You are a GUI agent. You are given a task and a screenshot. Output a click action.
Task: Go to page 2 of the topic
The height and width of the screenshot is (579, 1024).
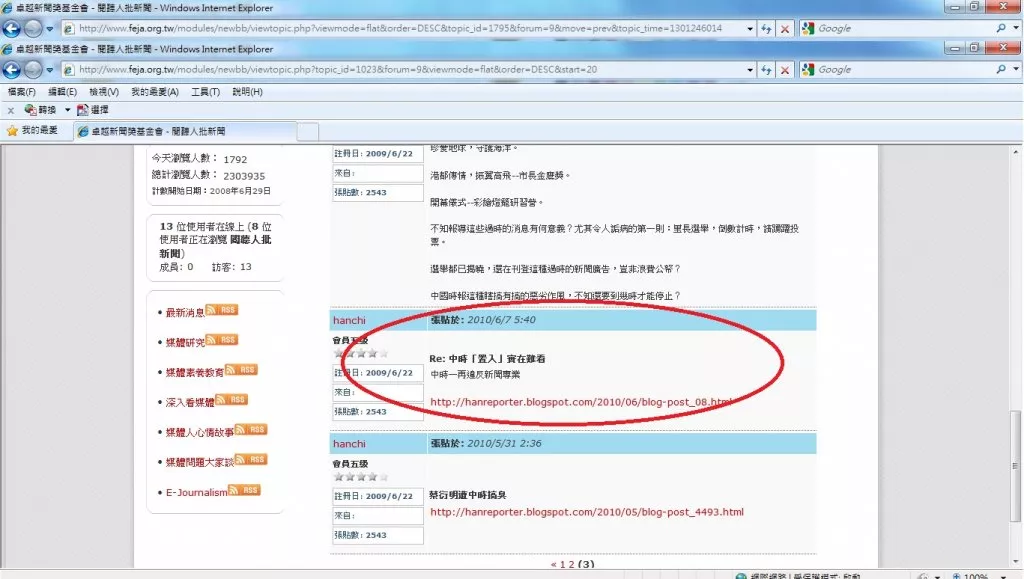click(x=571, y=564)
